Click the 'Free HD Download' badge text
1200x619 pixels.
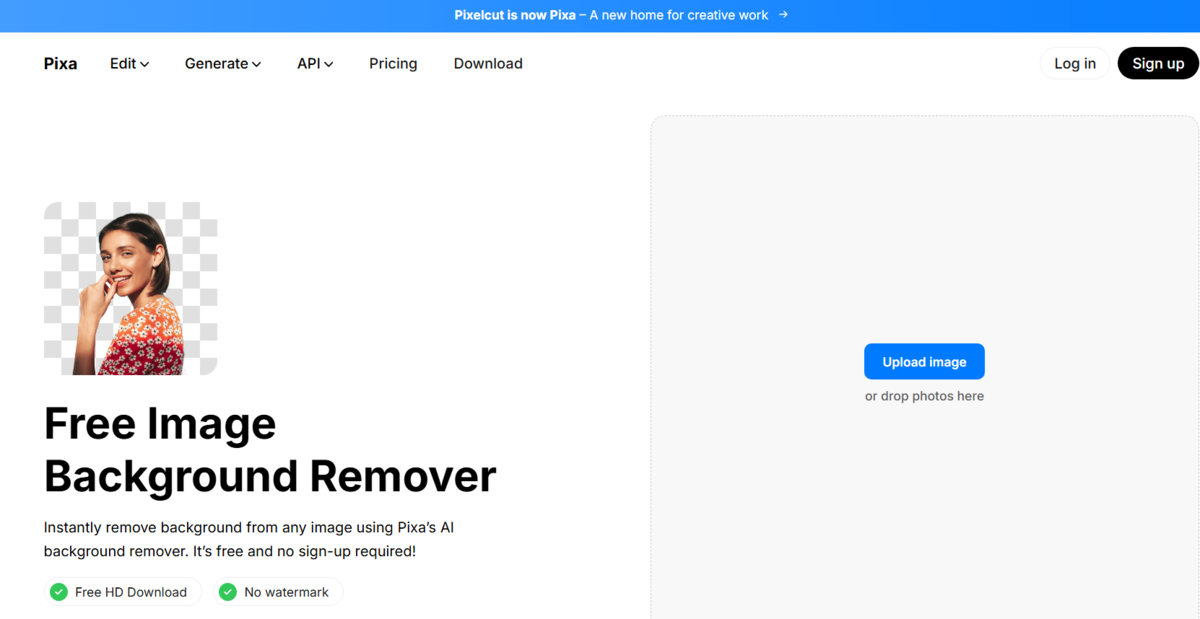[131, 592]
